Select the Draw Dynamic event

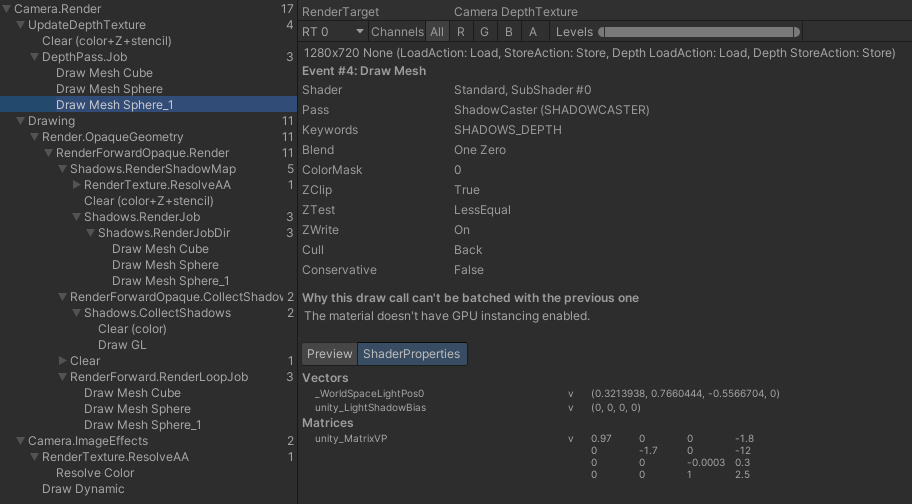point(83,489)
